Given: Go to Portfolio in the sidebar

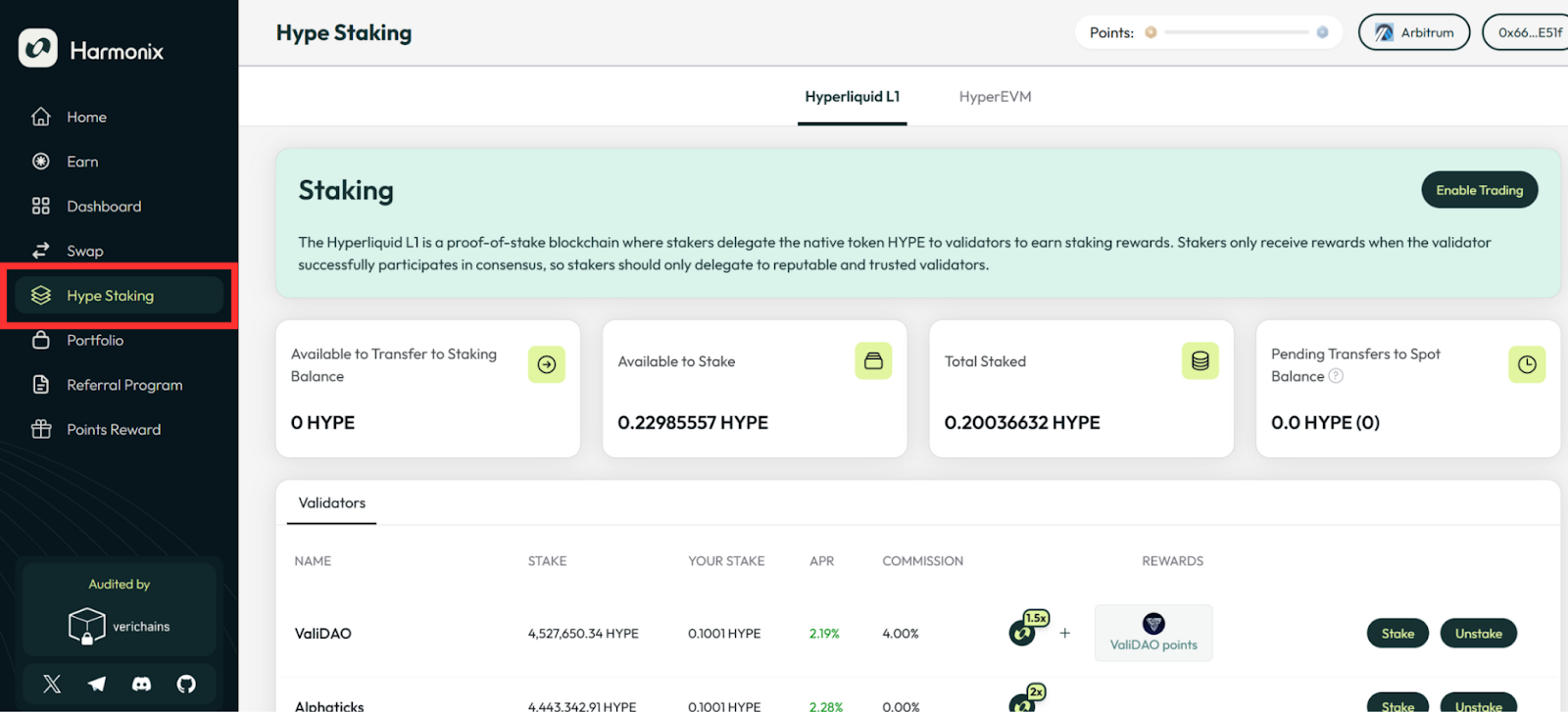Looking at the screenshot, I should (x=95, y=341).
